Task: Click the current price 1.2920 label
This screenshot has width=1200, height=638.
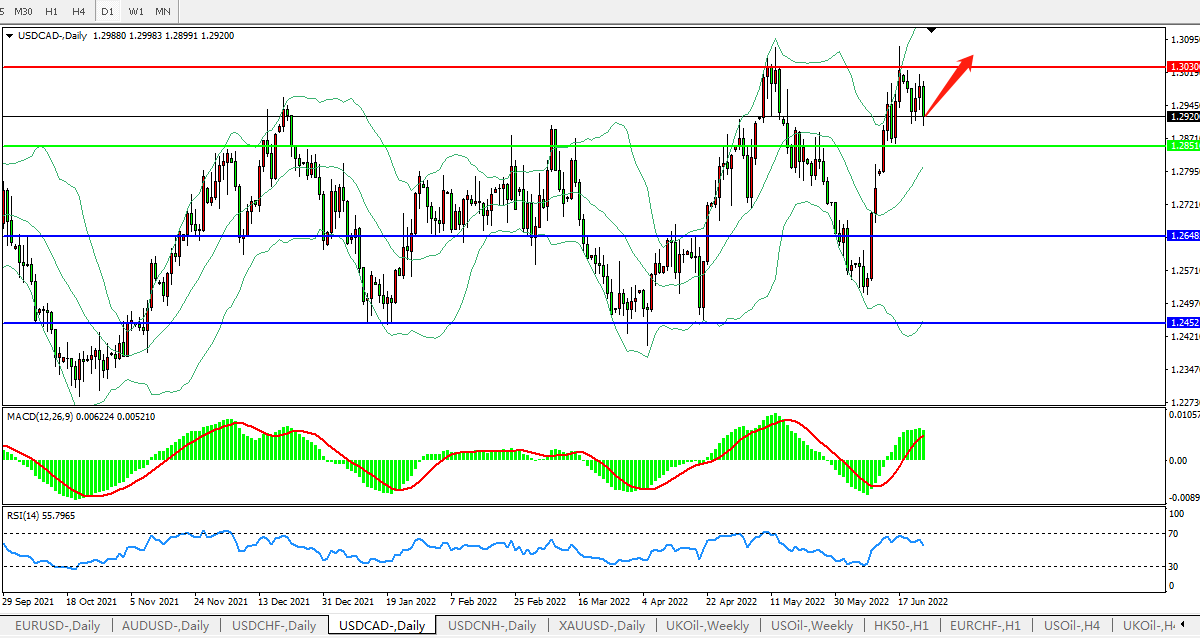Action: point(1183,116)
